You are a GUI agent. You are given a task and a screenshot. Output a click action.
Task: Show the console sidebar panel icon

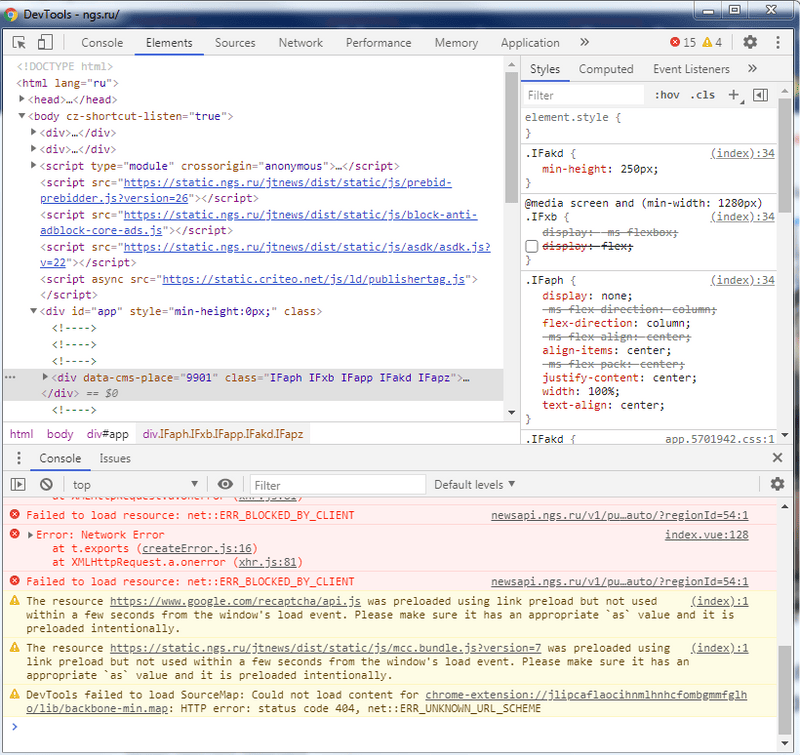pos(18,485)
